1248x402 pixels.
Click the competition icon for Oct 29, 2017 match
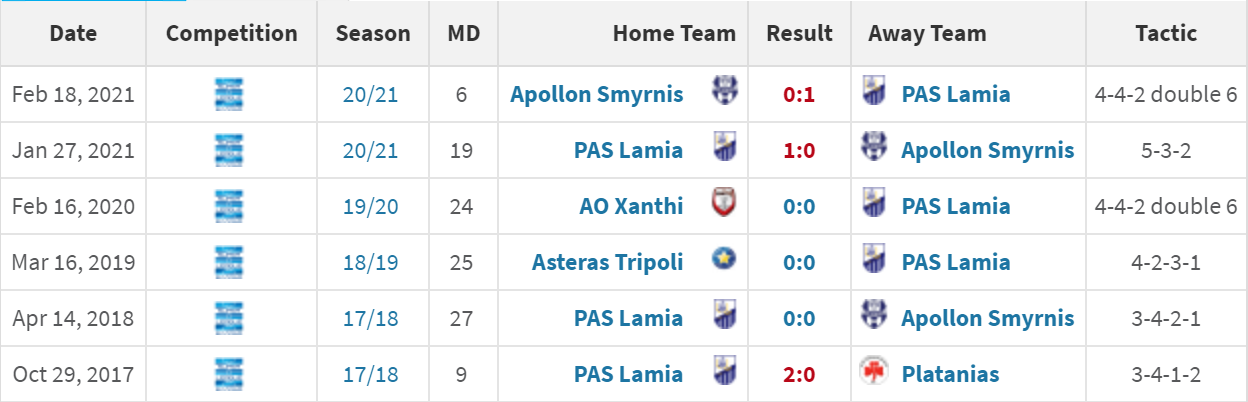coord(230,374)
